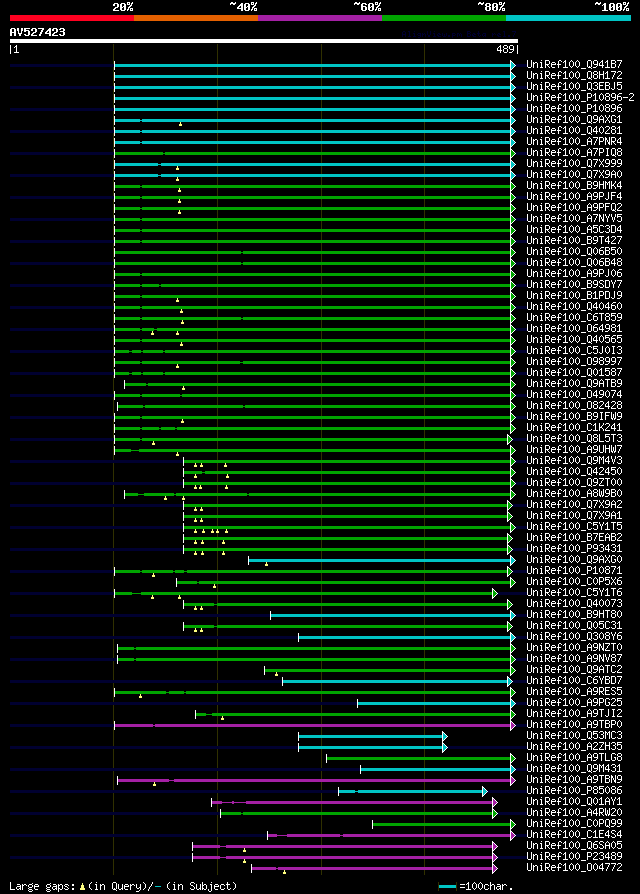
Task: Click the red segment of the identity color scale
Action: [72, 18]
